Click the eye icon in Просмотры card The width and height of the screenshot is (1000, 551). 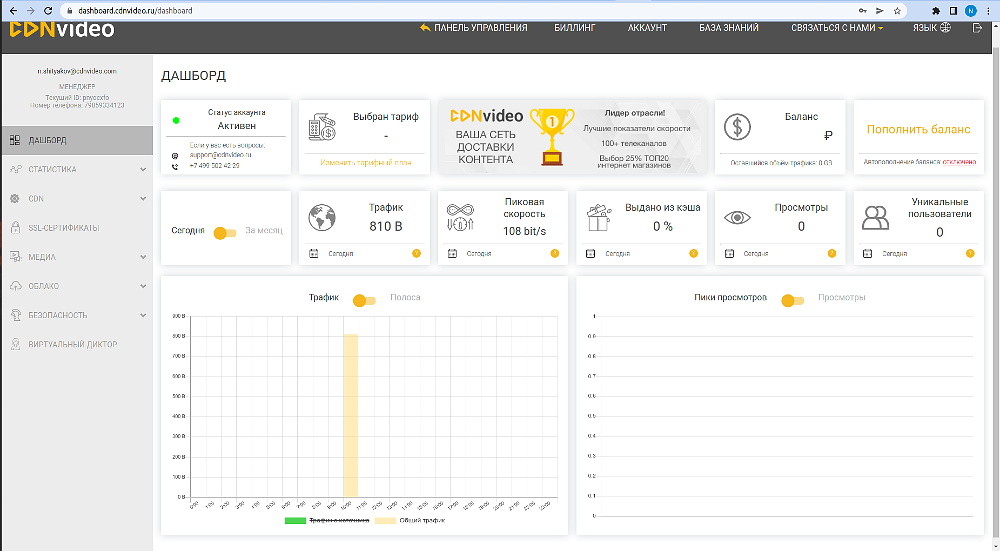click(737, 217)
